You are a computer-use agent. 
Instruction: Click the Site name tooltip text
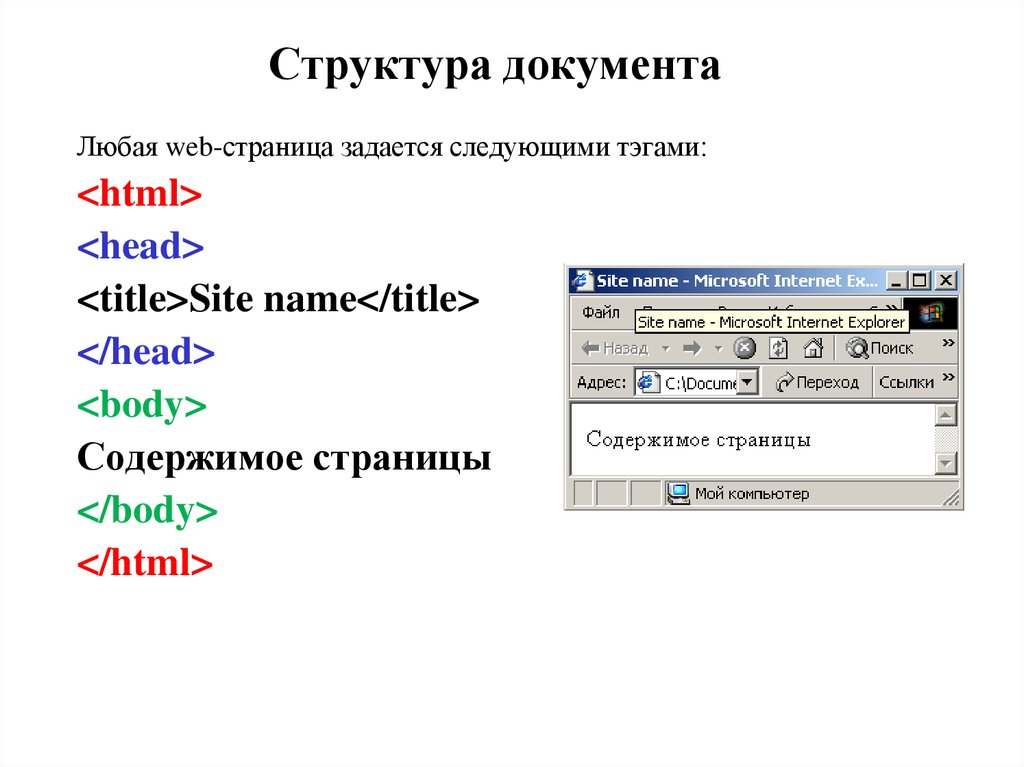pos(771,322)
